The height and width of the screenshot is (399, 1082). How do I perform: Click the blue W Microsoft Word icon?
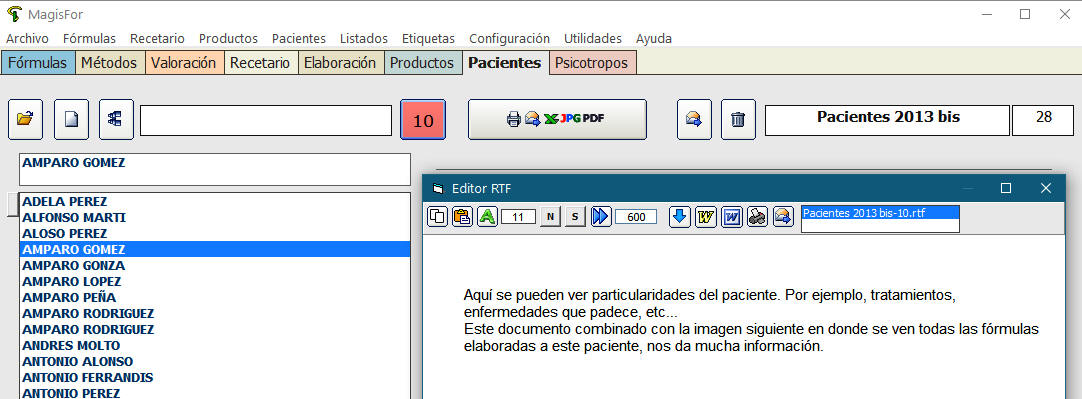coord(731,217)
